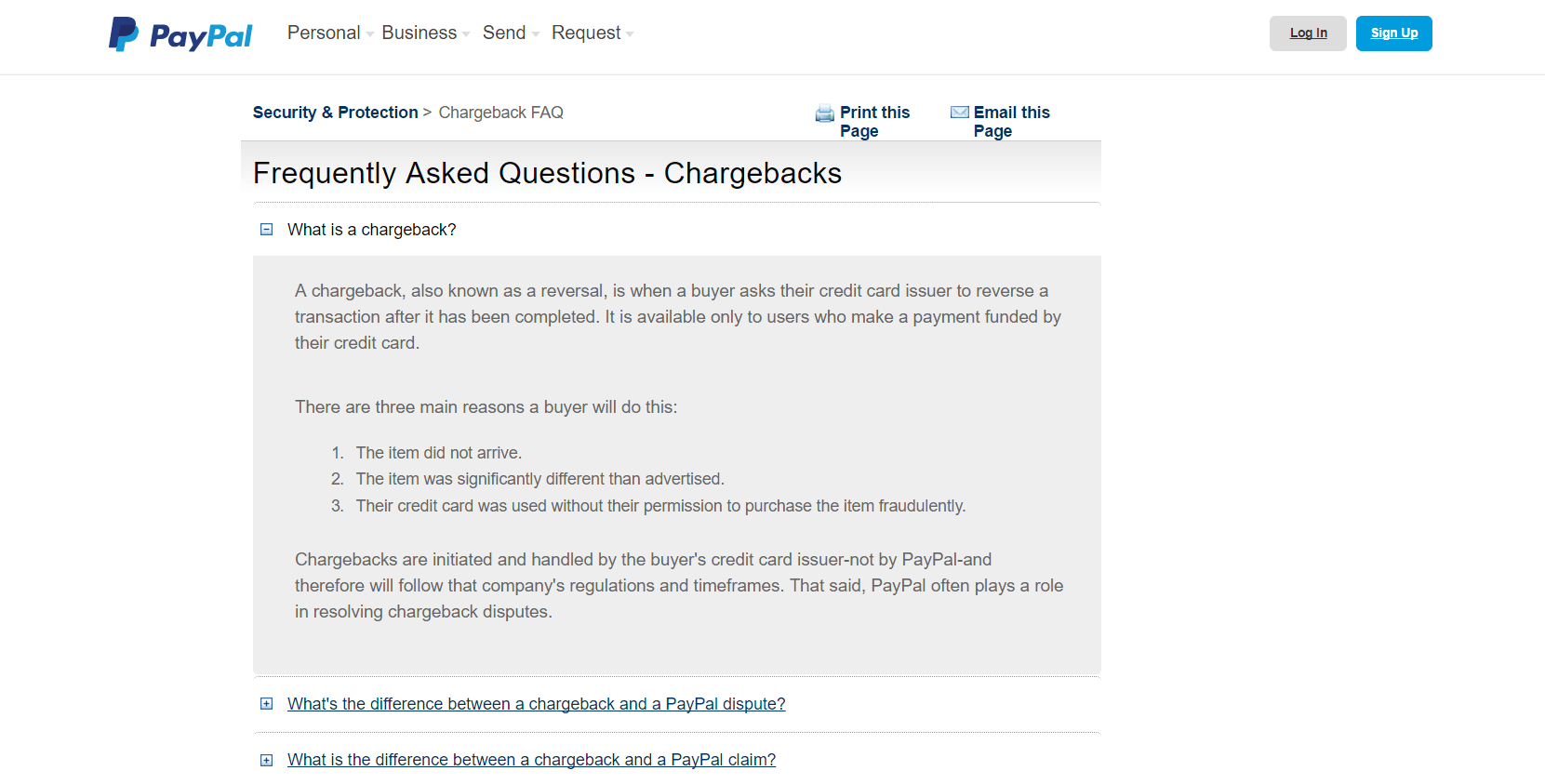Click the Log In button
1545x784 pixels.
pyautogui.click(x=1308, y=33)
